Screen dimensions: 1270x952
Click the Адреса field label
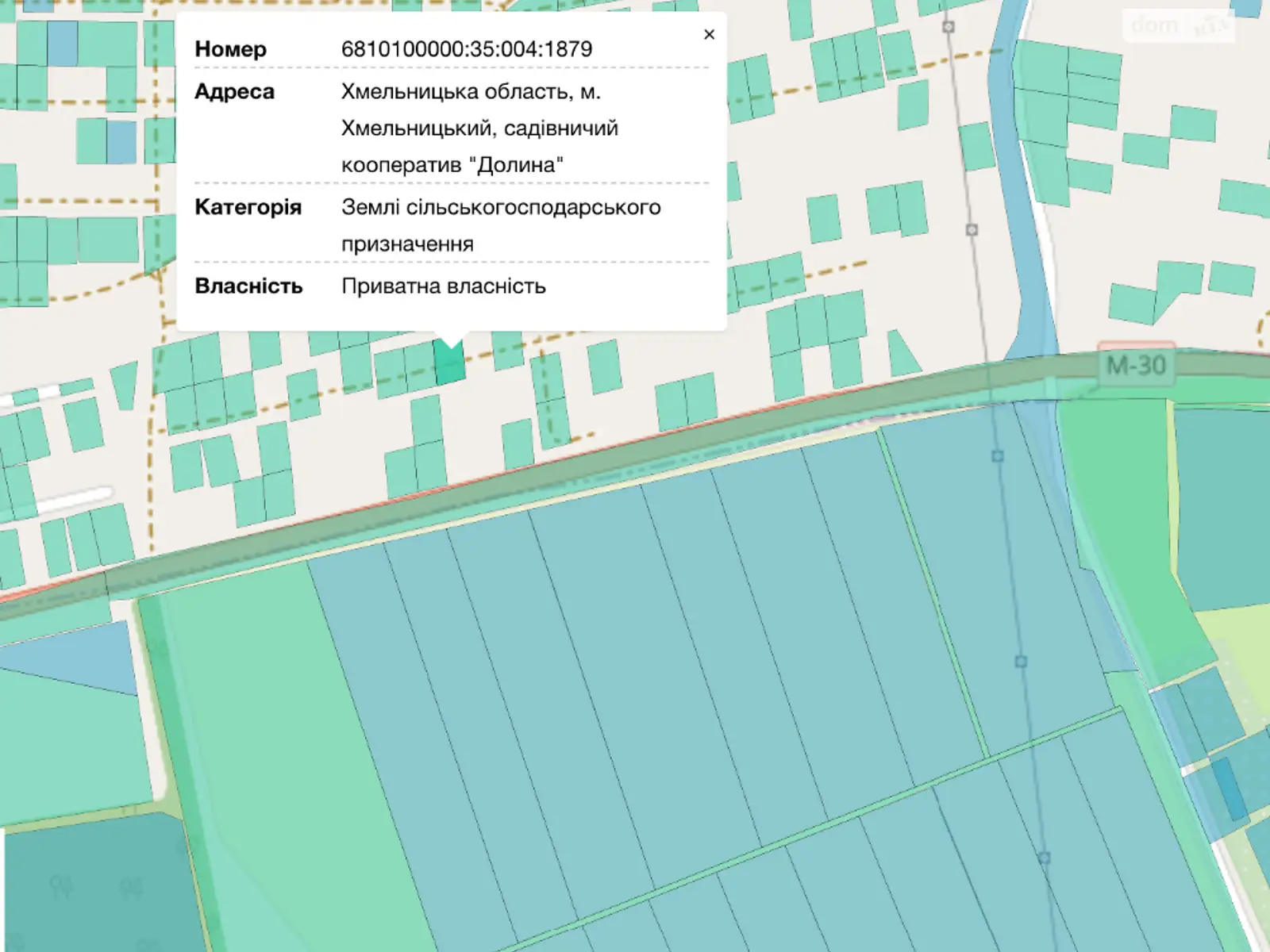[234, 92]
